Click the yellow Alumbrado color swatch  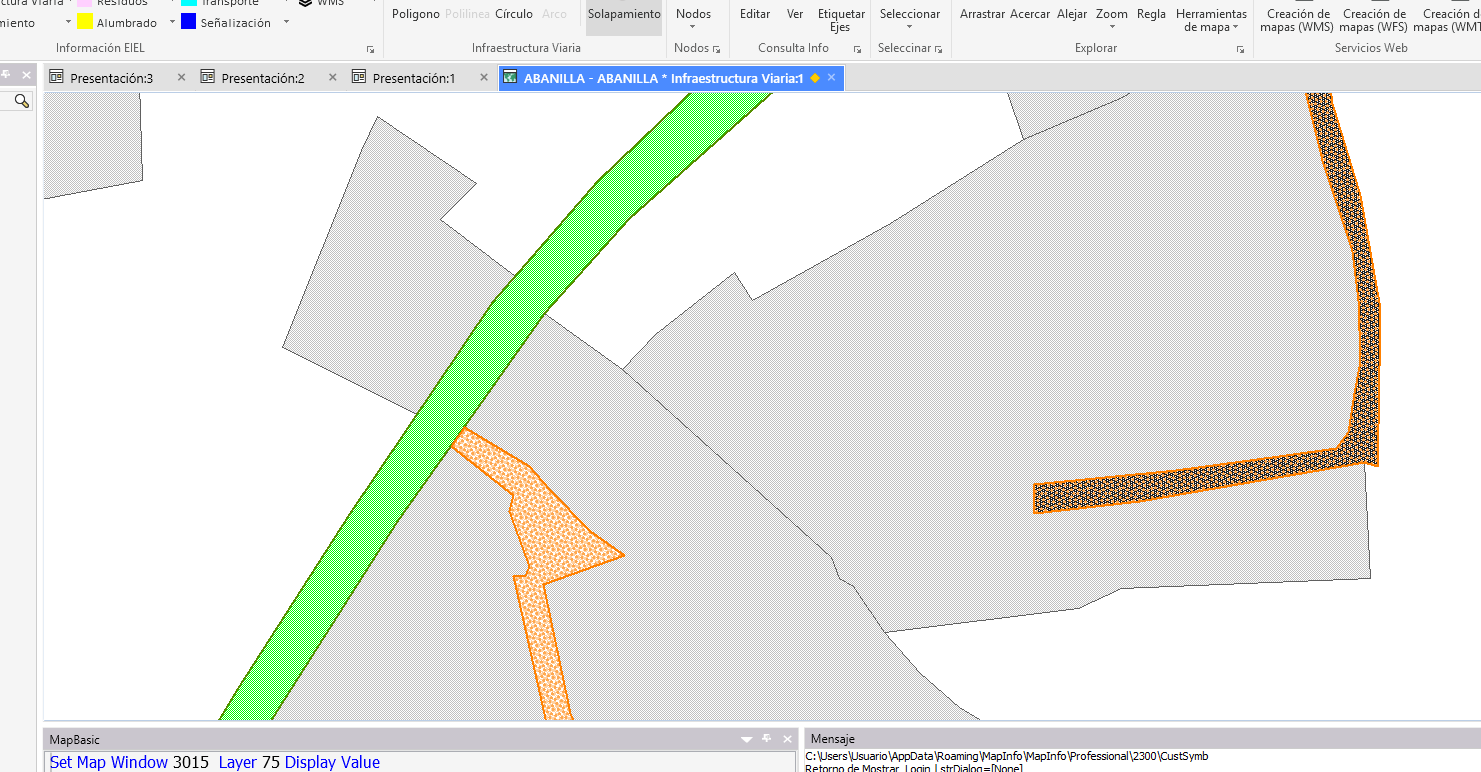point(85,22)
